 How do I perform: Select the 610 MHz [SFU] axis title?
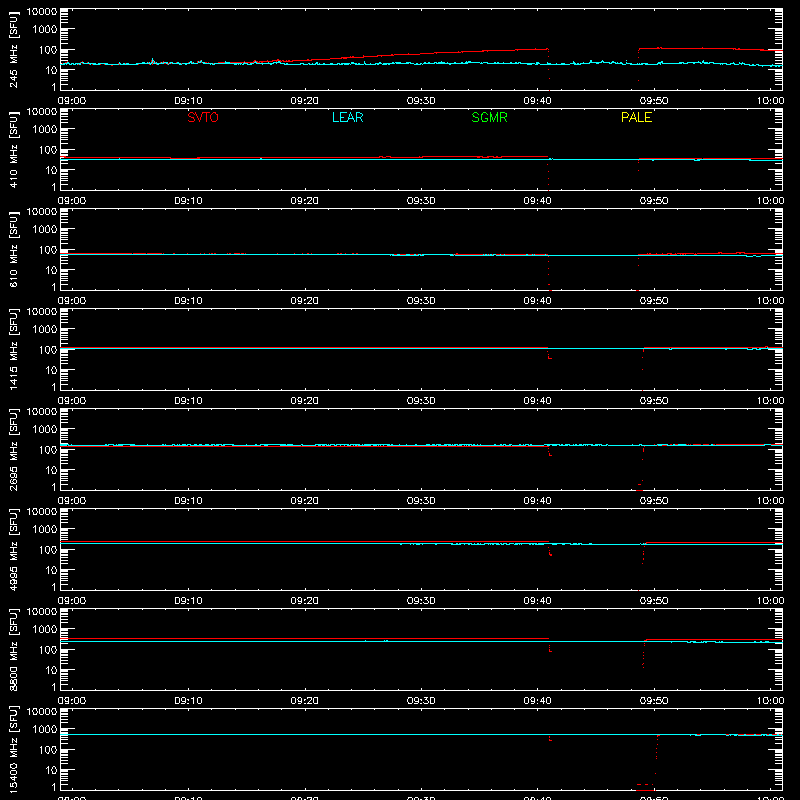tap(13, 249)
